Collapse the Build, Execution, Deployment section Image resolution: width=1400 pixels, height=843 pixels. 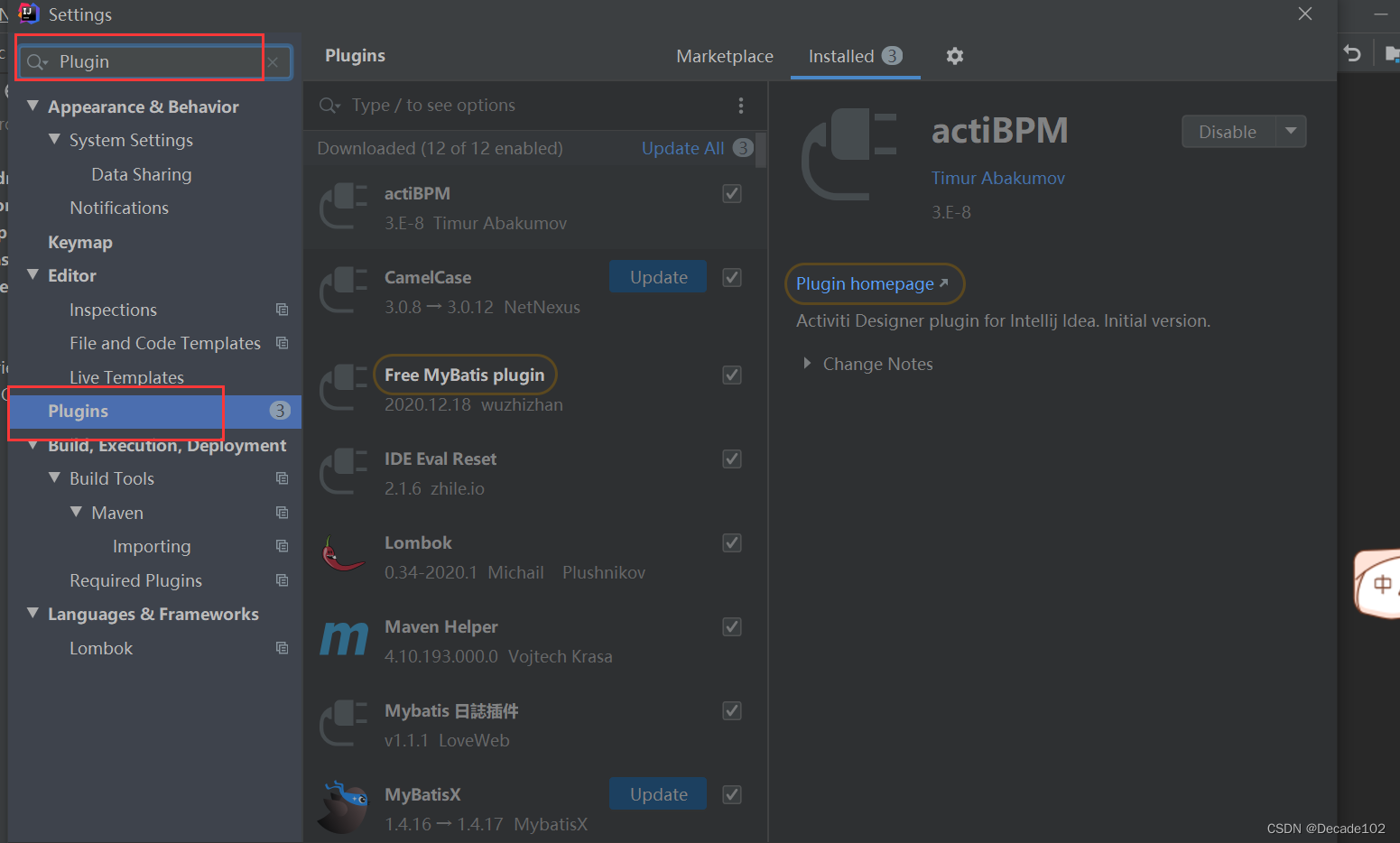(32, 445)
